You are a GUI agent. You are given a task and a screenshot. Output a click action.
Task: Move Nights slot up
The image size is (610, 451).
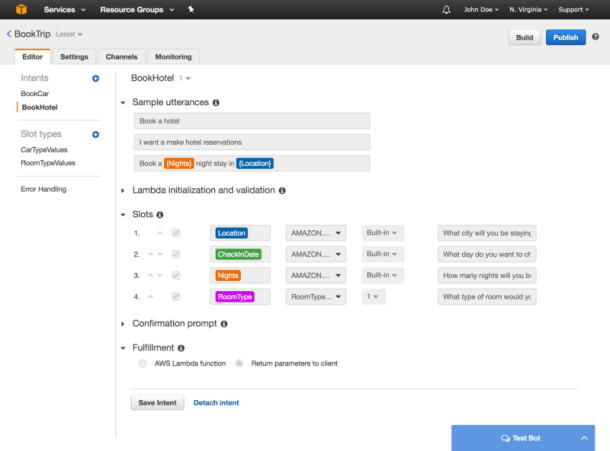(x=151, y=275)
